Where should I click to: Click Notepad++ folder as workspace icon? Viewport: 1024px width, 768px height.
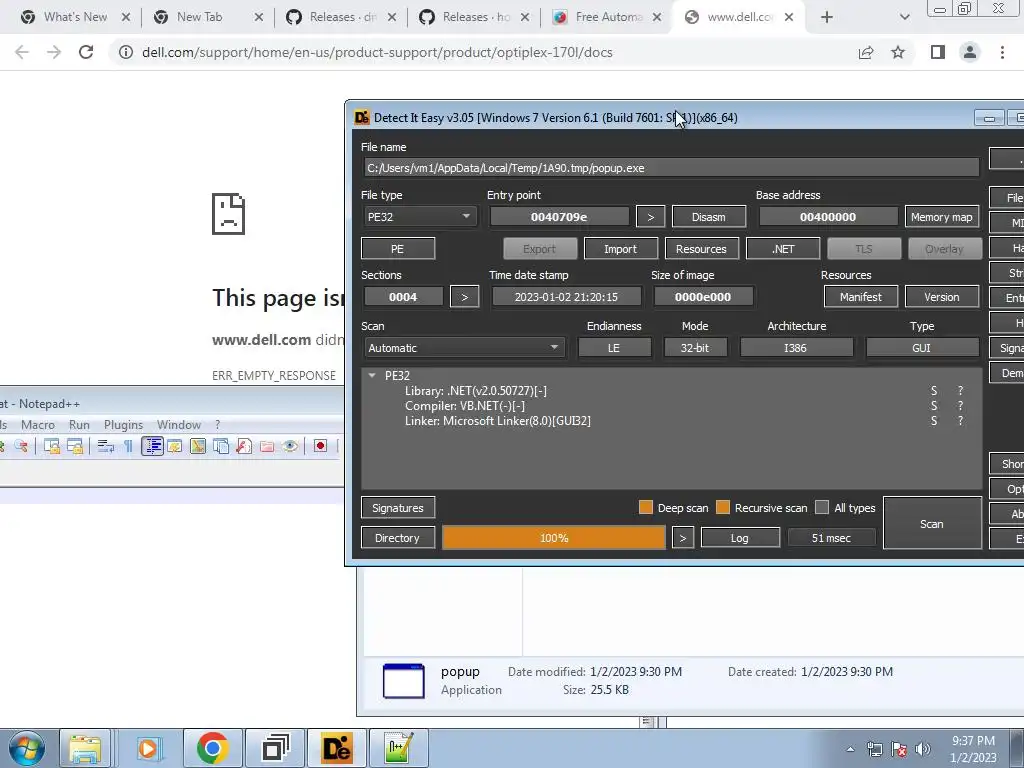click(267, 446)
